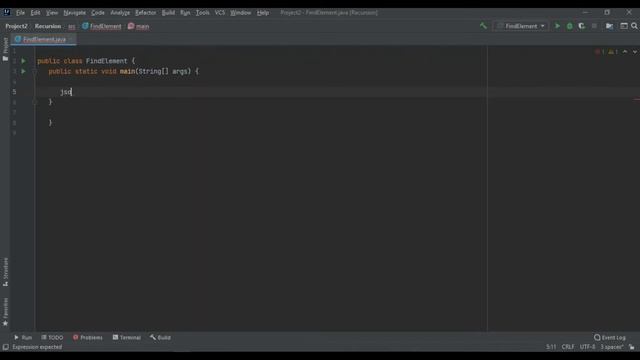640x360 pixels.
Task: Click run gutter icon beside class FindElement
Action: (x=23, y=61)
